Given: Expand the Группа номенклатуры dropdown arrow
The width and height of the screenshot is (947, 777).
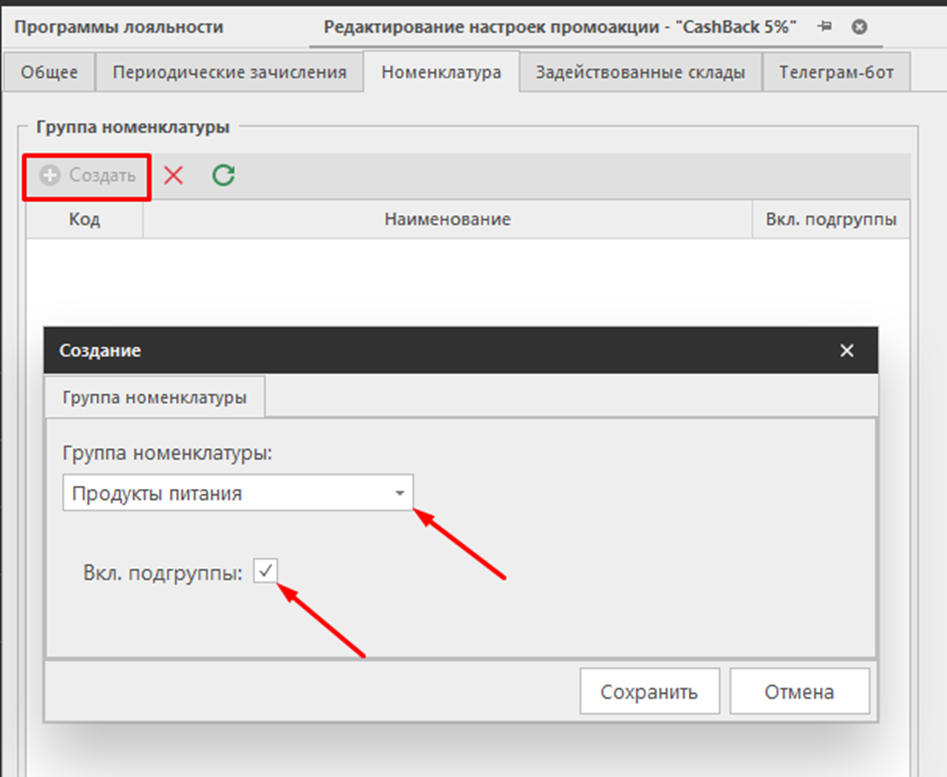Looking at the screenshot, I should (400, 494).
